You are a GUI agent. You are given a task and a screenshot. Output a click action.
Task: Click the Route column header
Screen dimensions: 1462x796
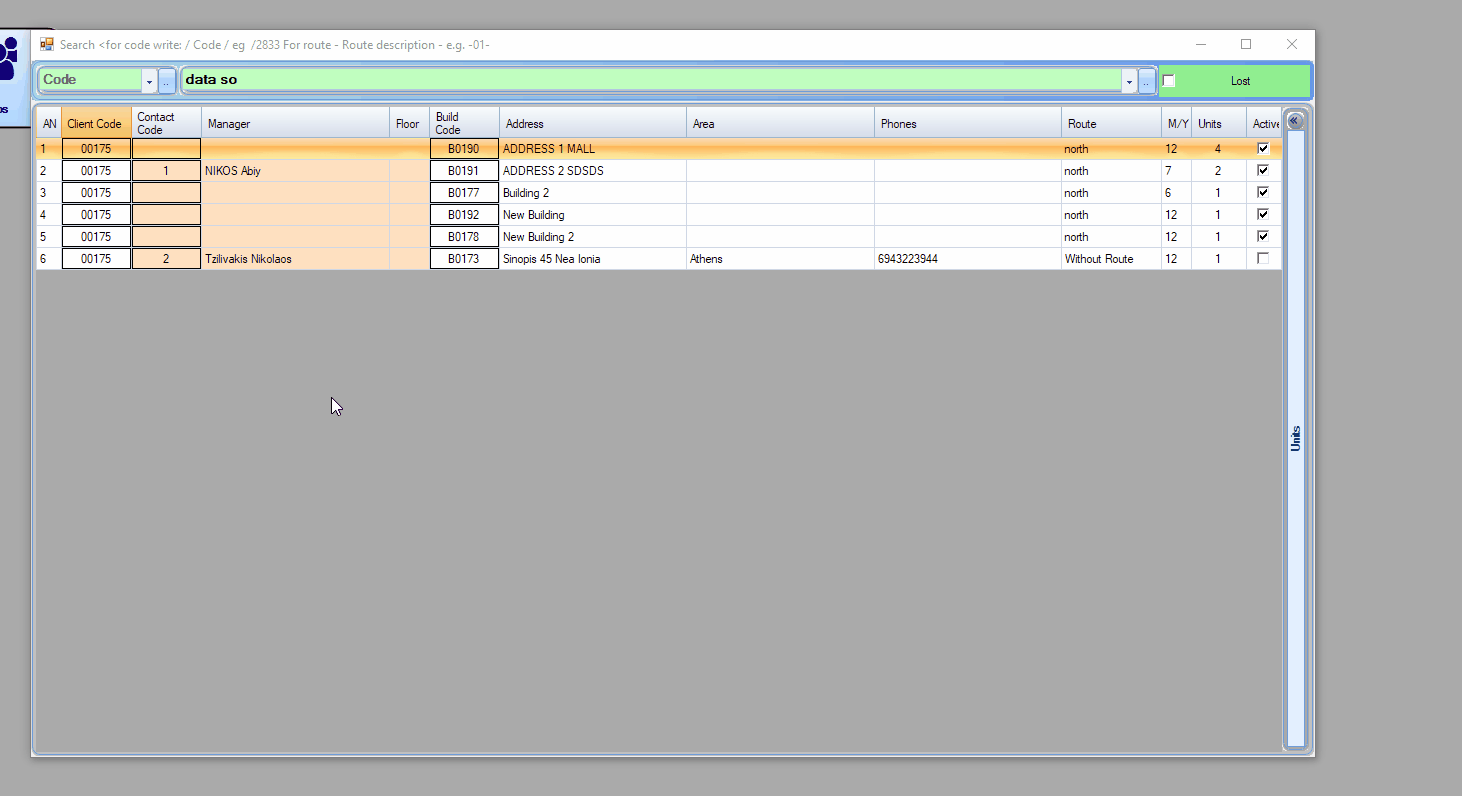click(x=1110, y=124)
